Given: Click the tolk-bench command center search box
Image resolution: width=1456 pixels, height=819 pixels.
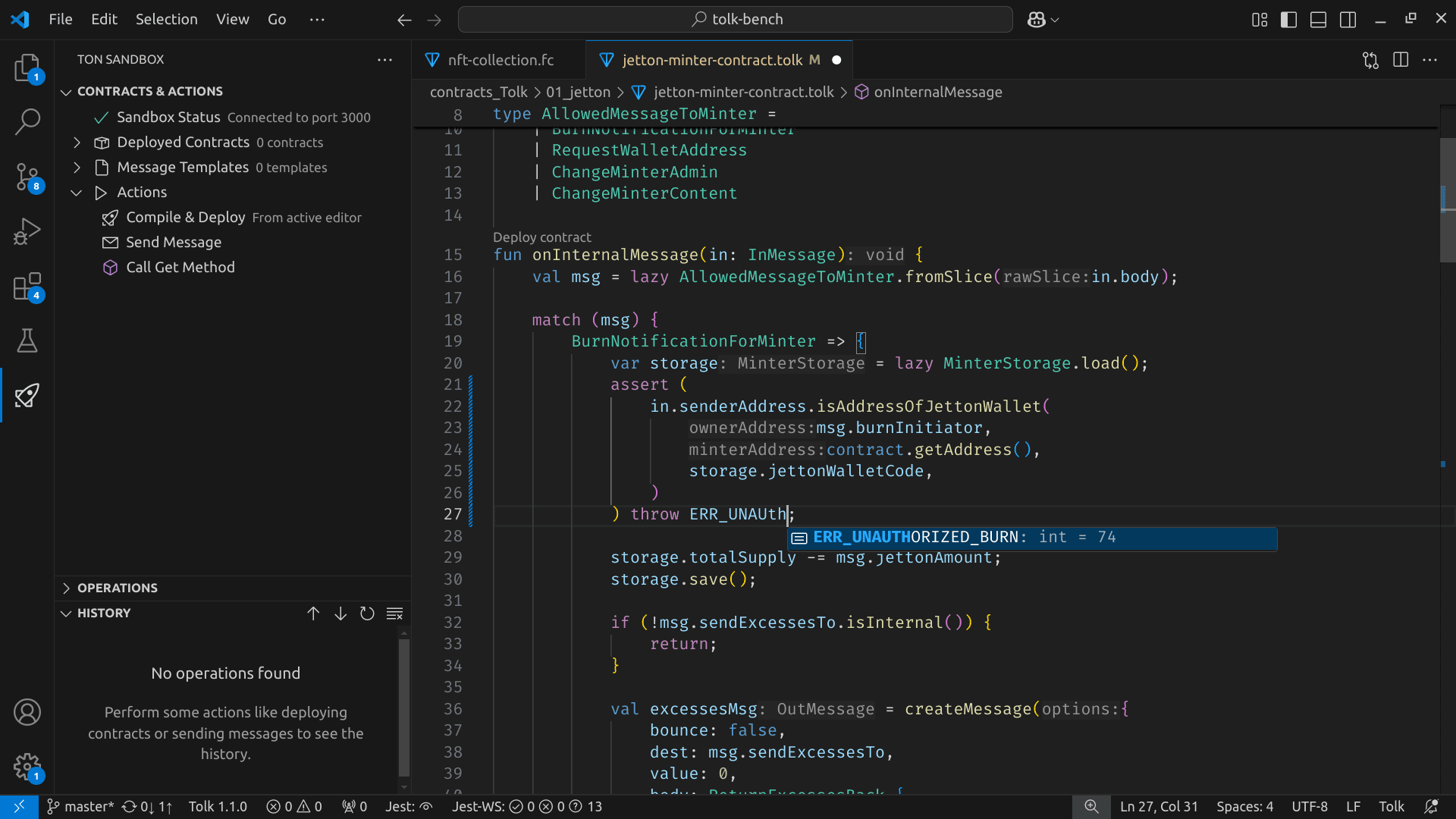Looking at the screenshot, I should tap(736, 20).
